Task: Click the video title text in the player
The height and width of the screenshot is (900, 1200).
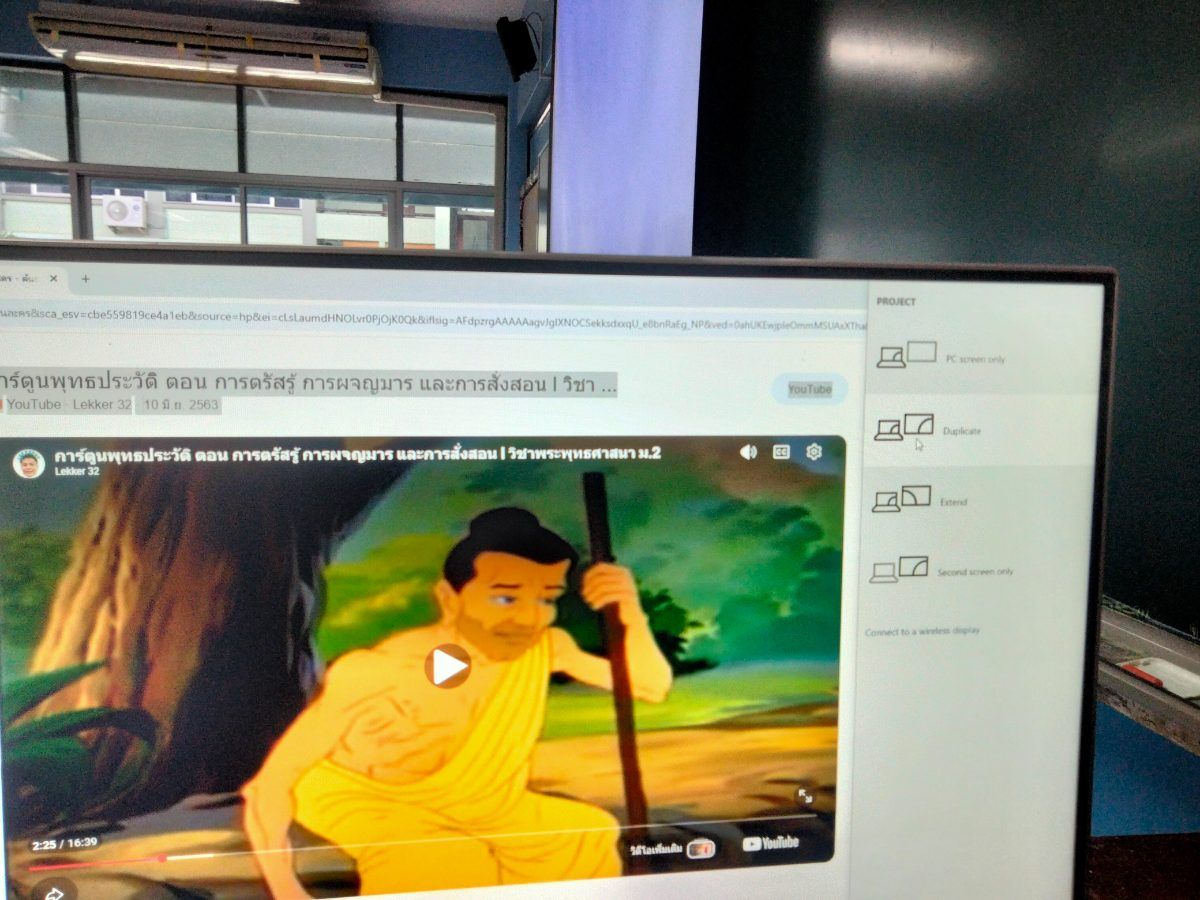Action: point(358,455)
